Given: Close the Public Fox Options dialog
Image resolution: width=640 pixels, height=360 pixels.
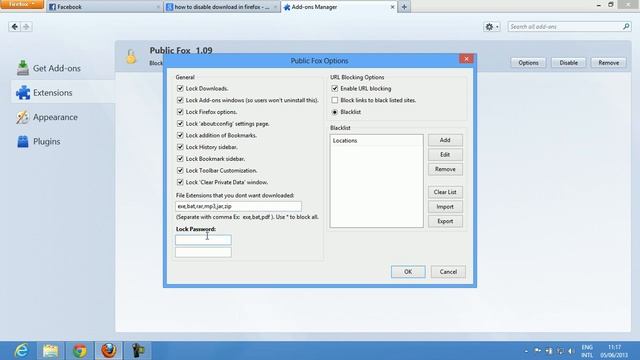Looking at the screenshot, I should (466, 59).
